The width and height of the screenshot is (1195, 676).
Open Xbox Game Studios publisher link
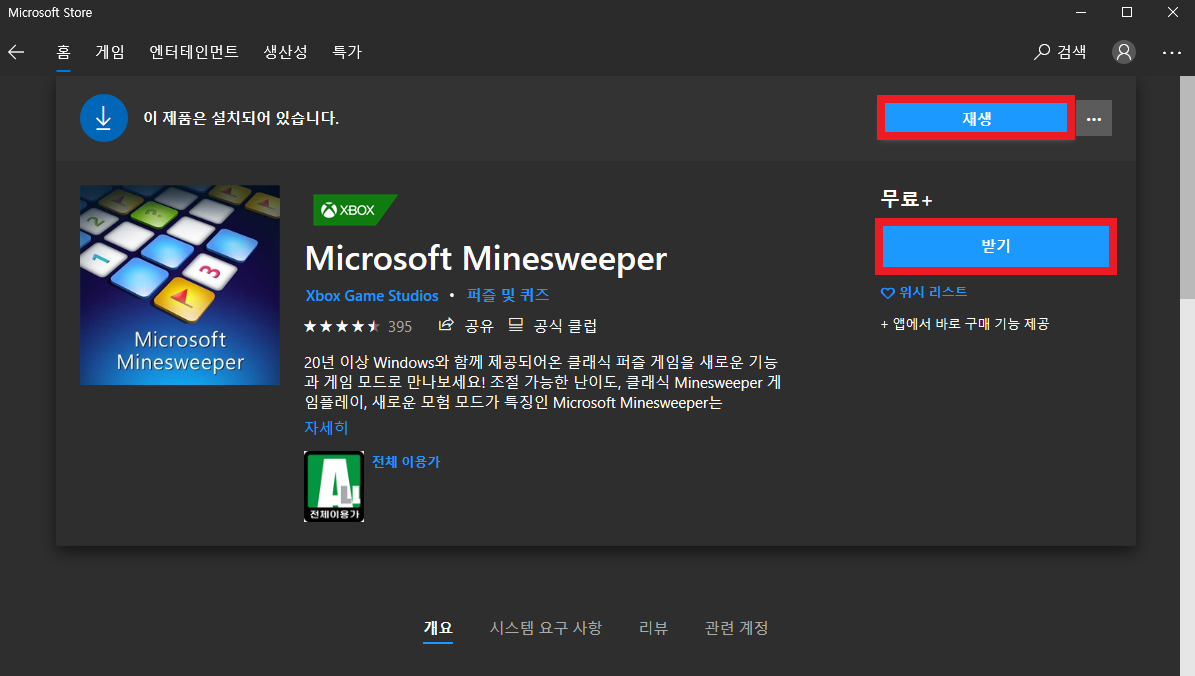click(372, 296)
